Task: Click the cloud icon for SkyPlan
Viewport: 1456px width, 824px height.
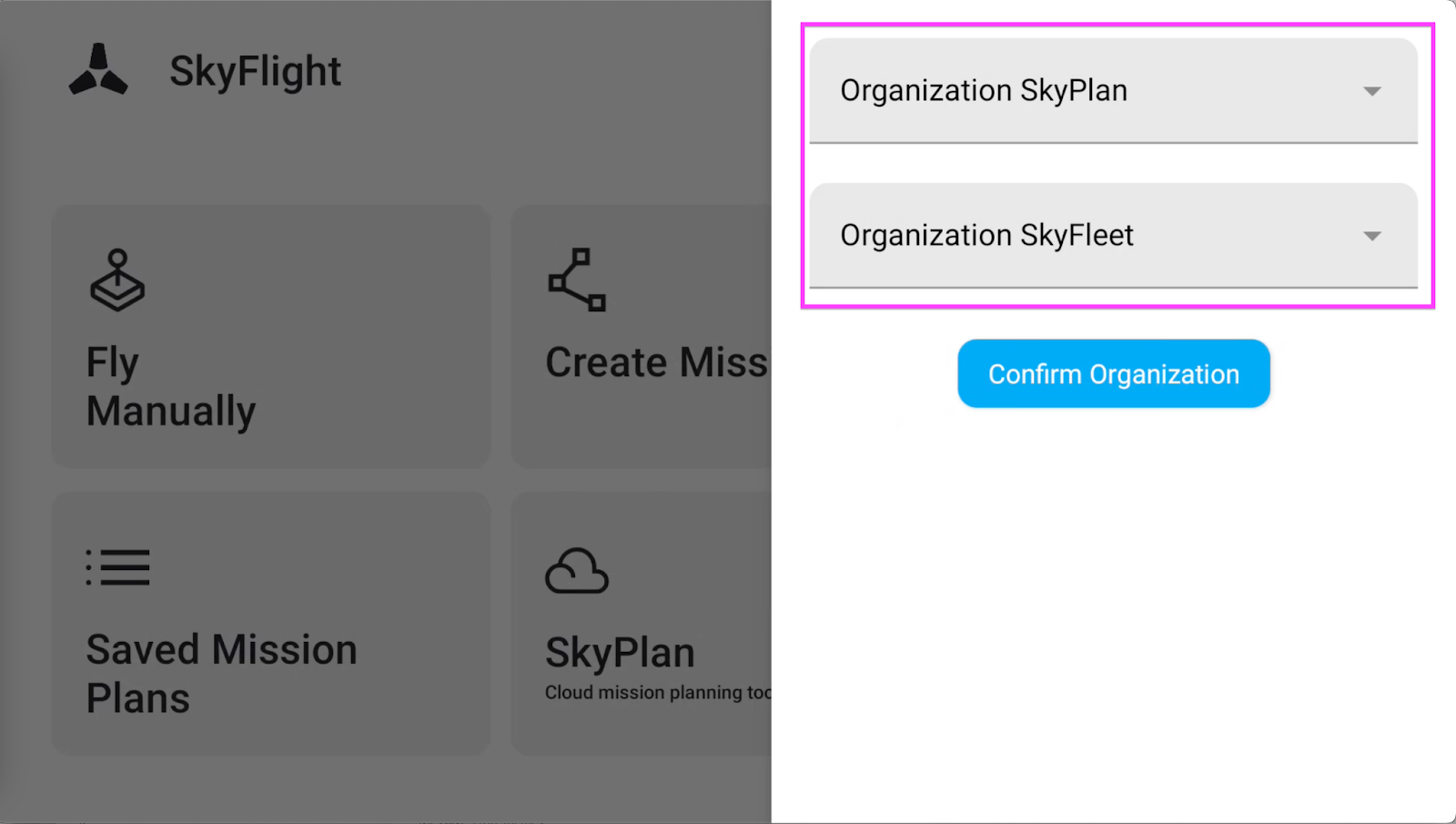Action: coord(576,571)
